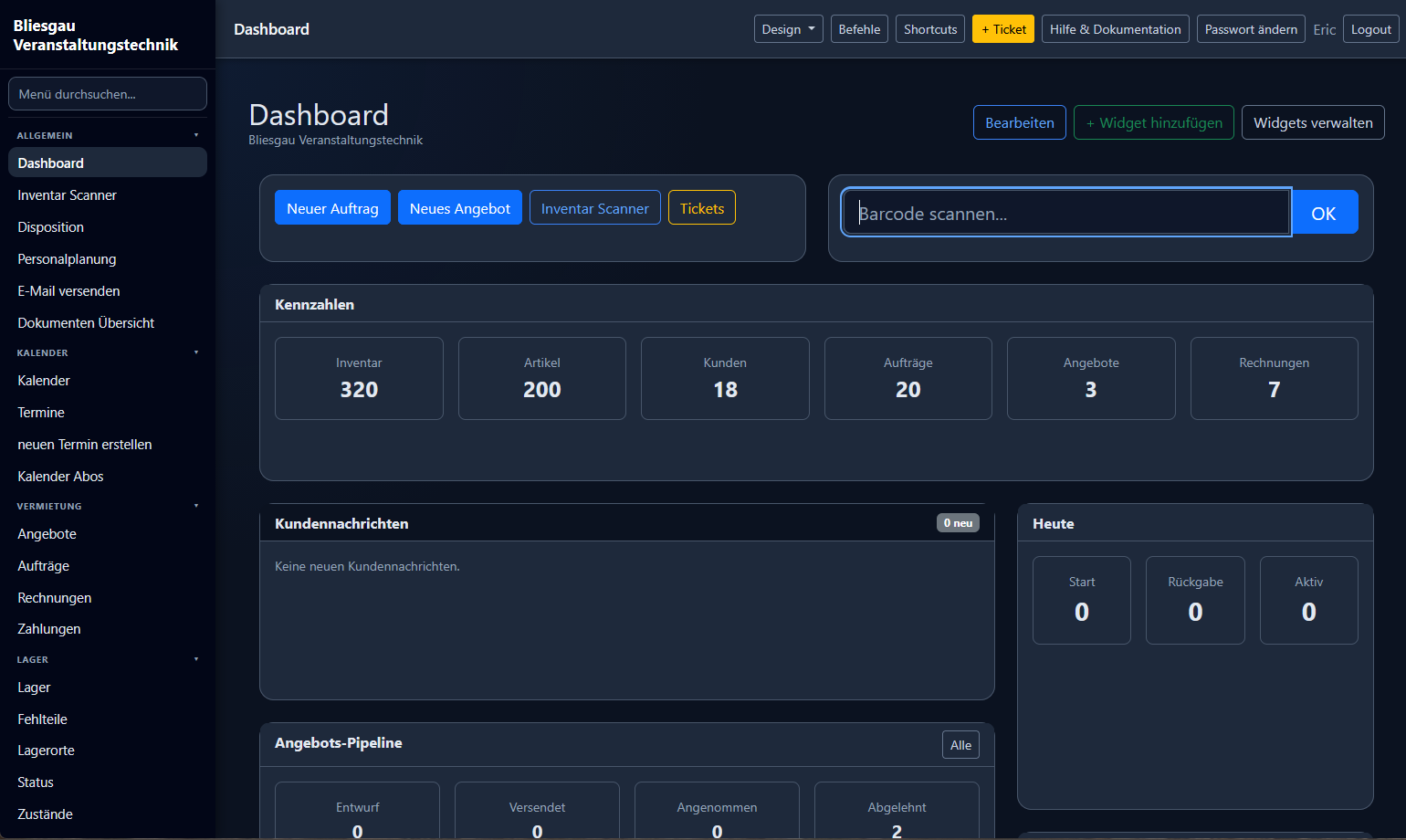Open Fehlteile page

tap(108, 719)
